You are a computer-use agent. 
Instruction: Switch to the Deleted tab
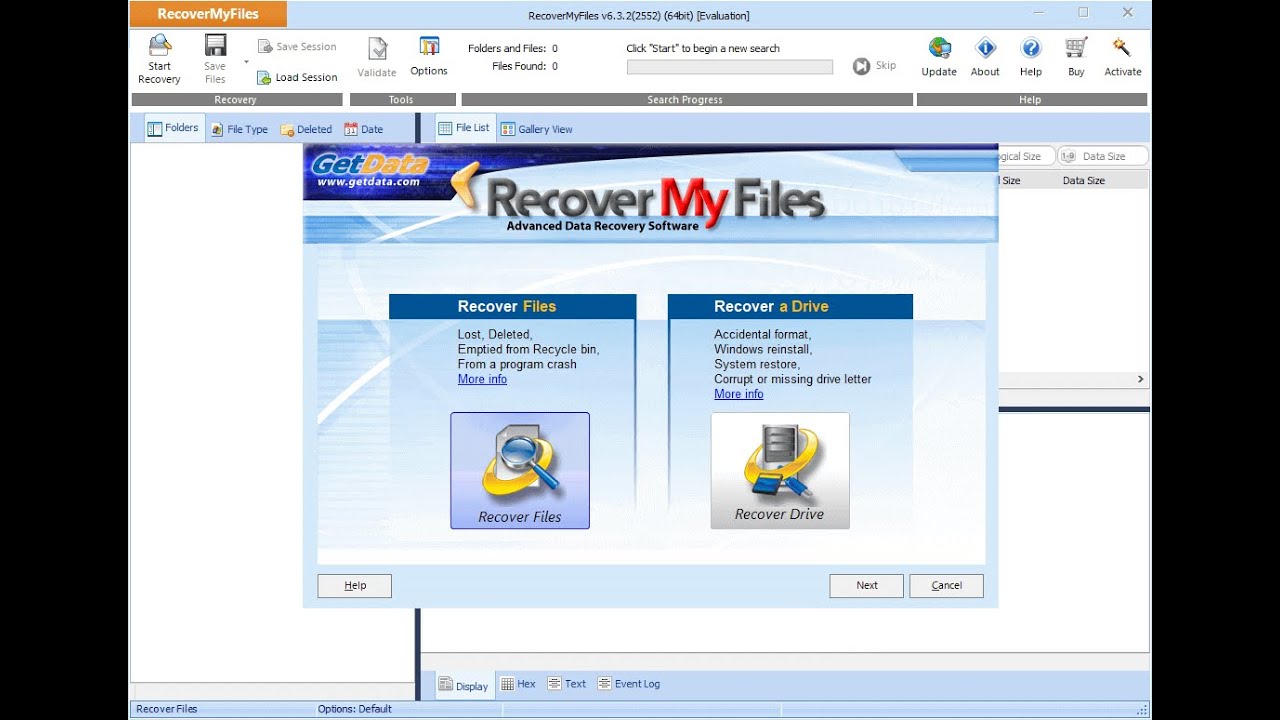(x=306, y=129)
